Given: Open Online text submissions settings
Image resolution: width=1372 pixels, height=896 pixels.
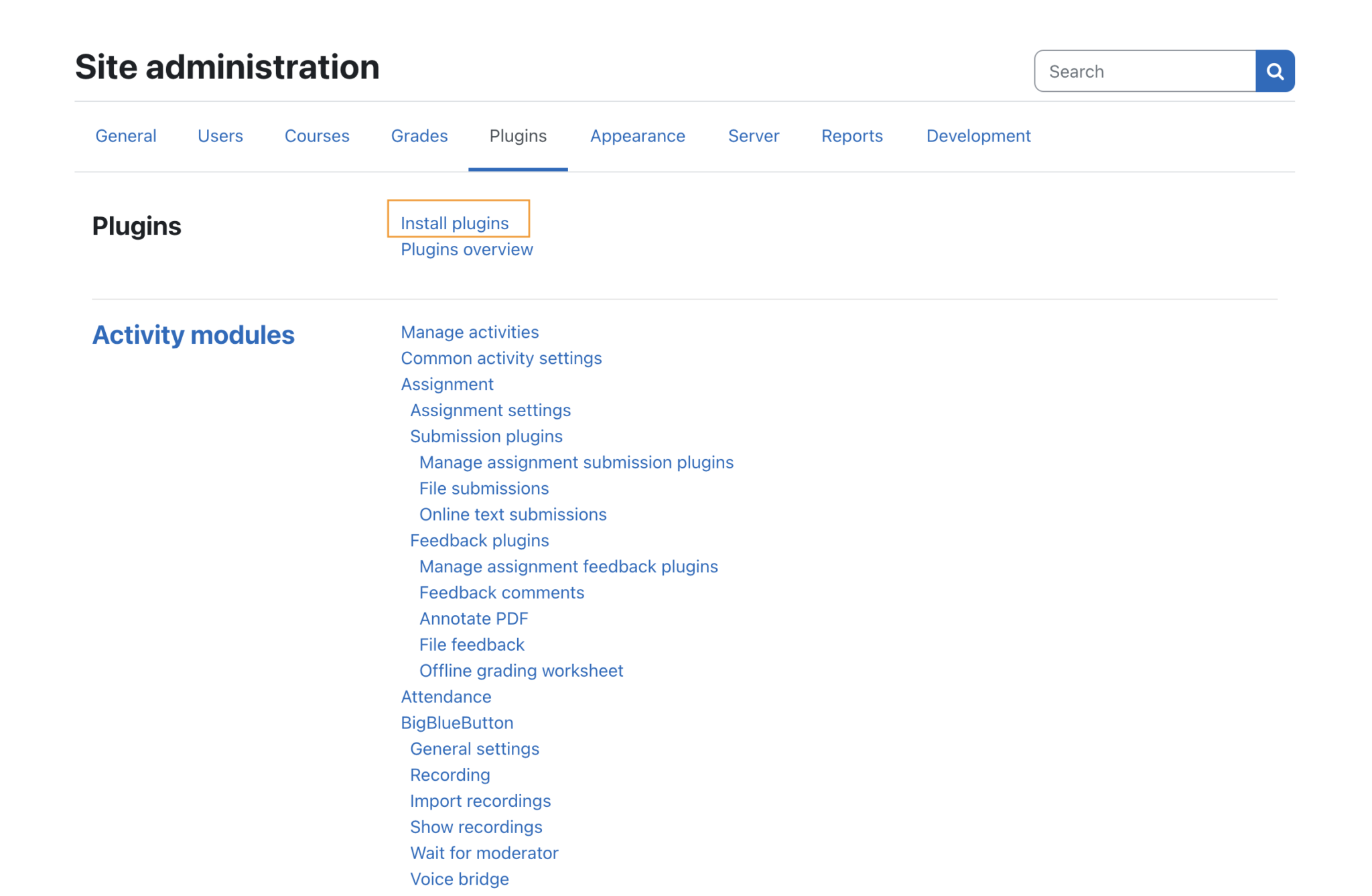Looking at the screenshot, I should tap(512, 514).
